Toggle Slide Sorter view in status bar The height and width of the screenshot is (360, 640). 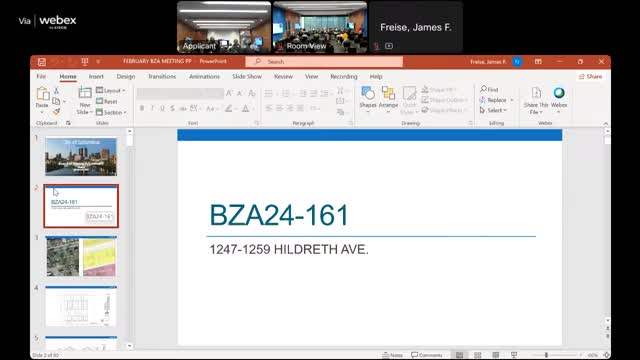click(478, 355)
